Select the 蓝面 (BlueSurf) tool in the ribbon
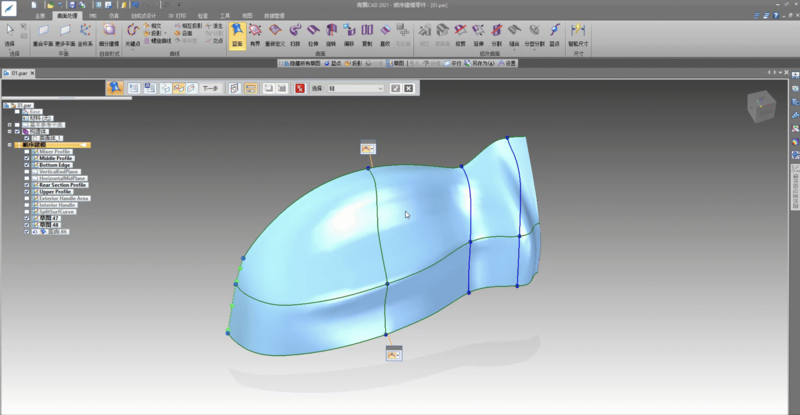The width and height of the screenshot is (800, 415). 237,34
